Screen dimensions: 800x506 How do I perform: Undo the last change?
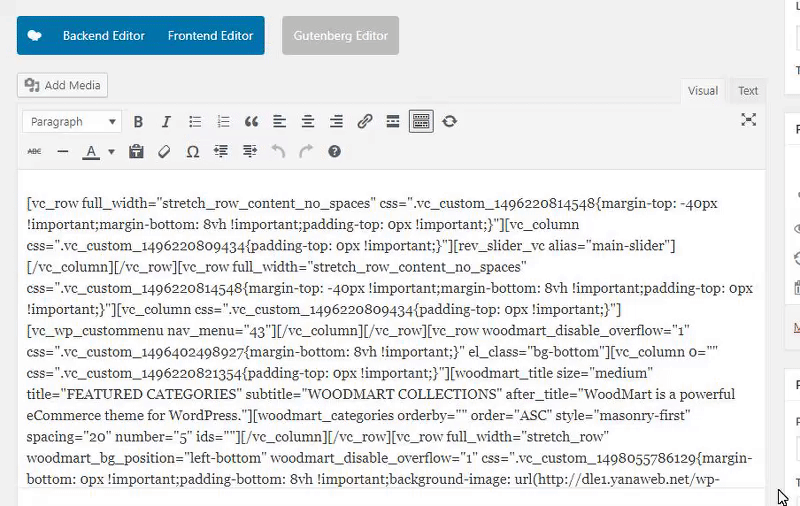pos(278,151)
